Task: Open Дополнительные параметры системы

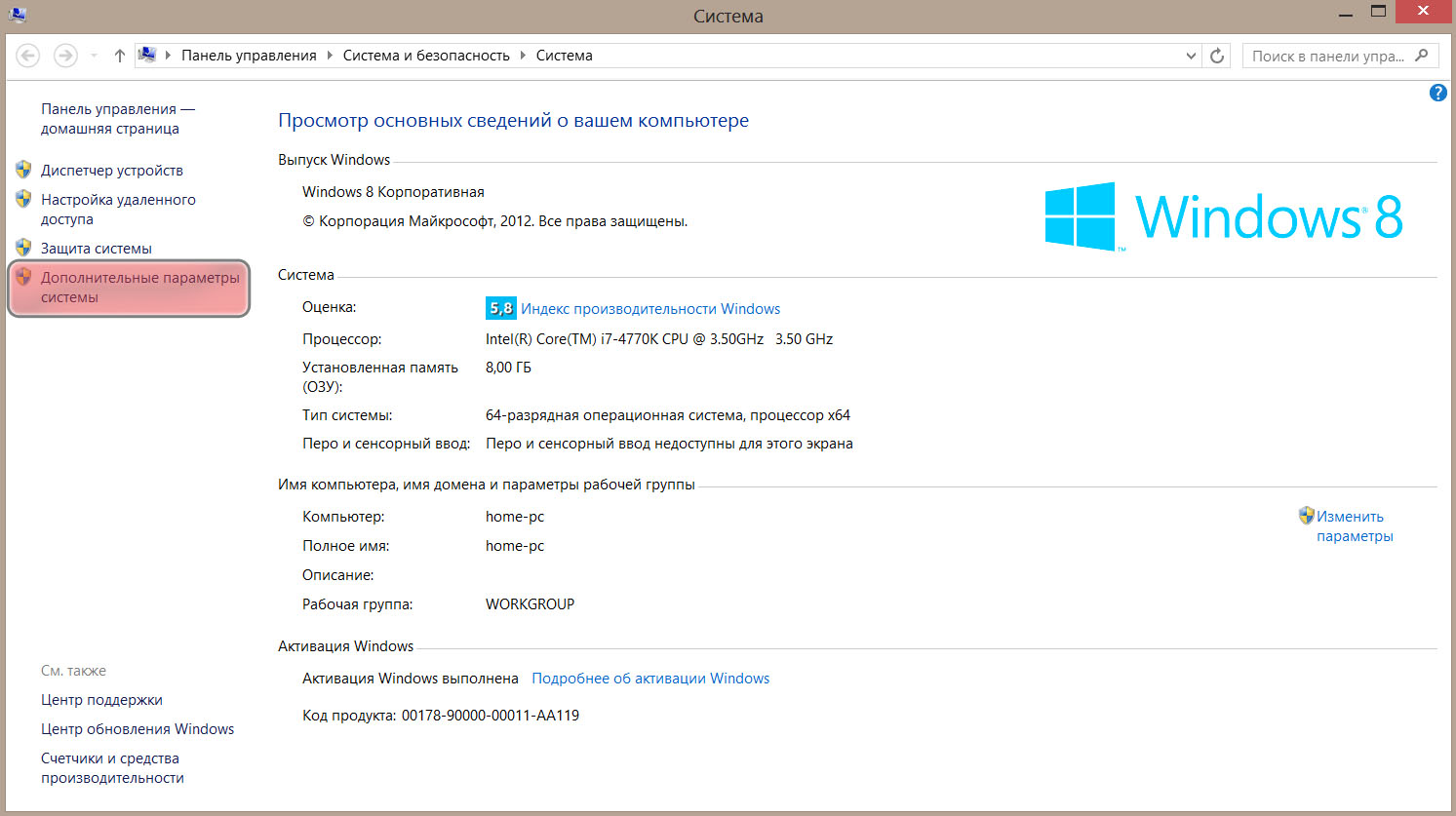Action: [x=139, y=288]
